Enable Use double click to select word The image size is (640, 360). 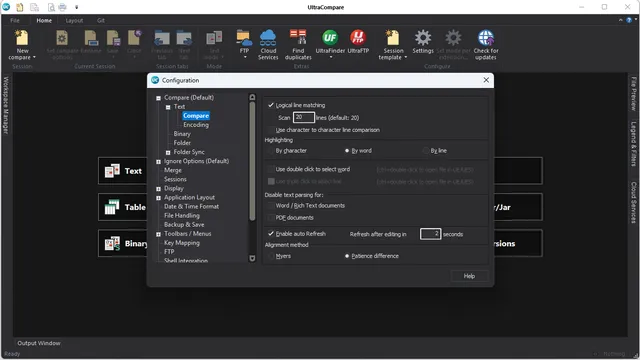pos(271,169)
